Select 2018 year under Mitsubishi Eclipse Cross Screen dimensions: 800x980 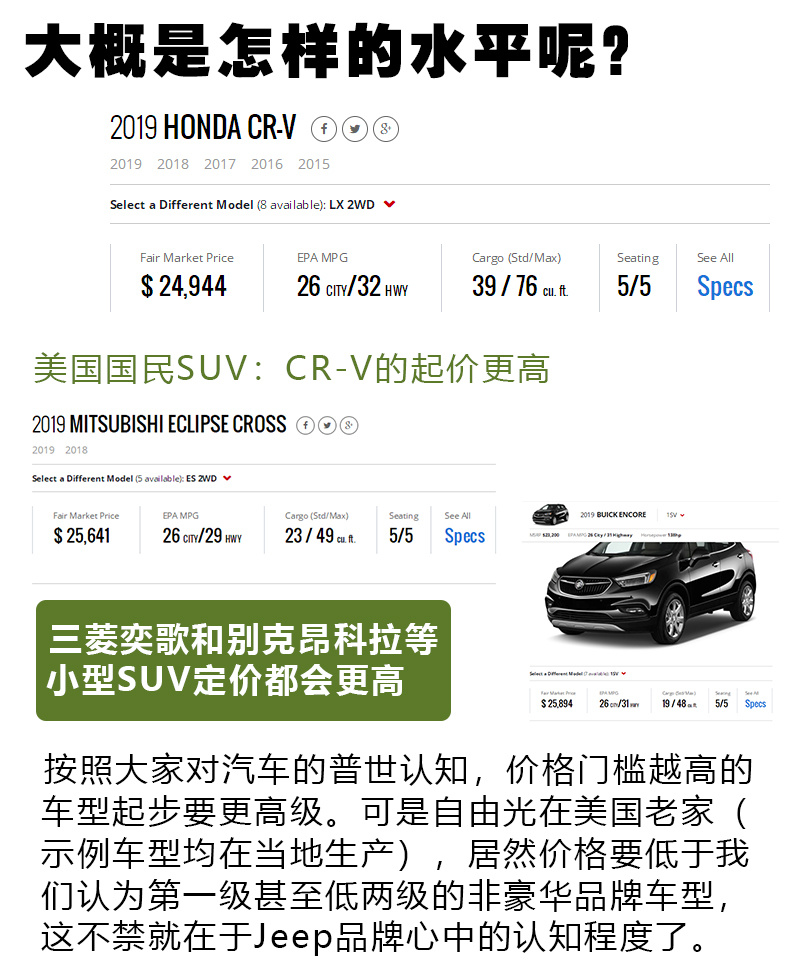pyautogui.click(x=76, y=450)
